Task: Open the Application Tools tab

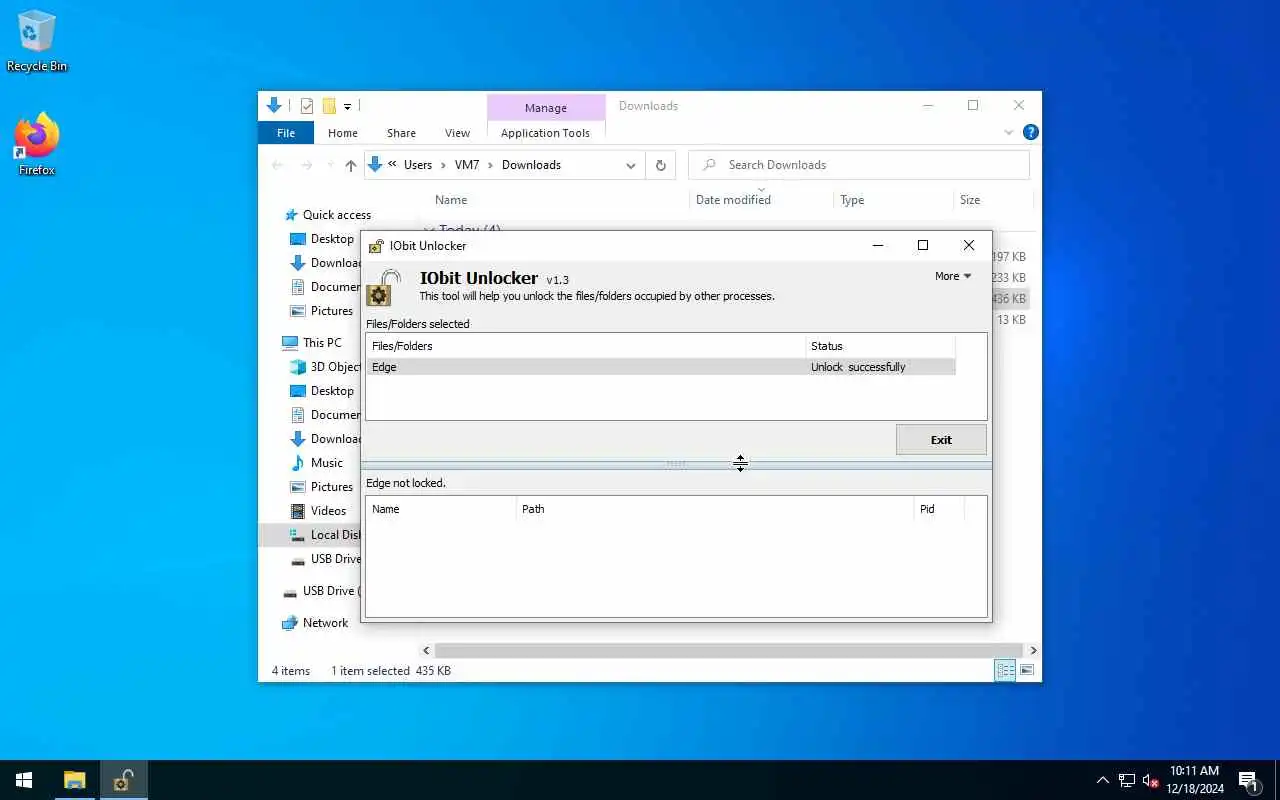Action: click(x=545, y=133)
